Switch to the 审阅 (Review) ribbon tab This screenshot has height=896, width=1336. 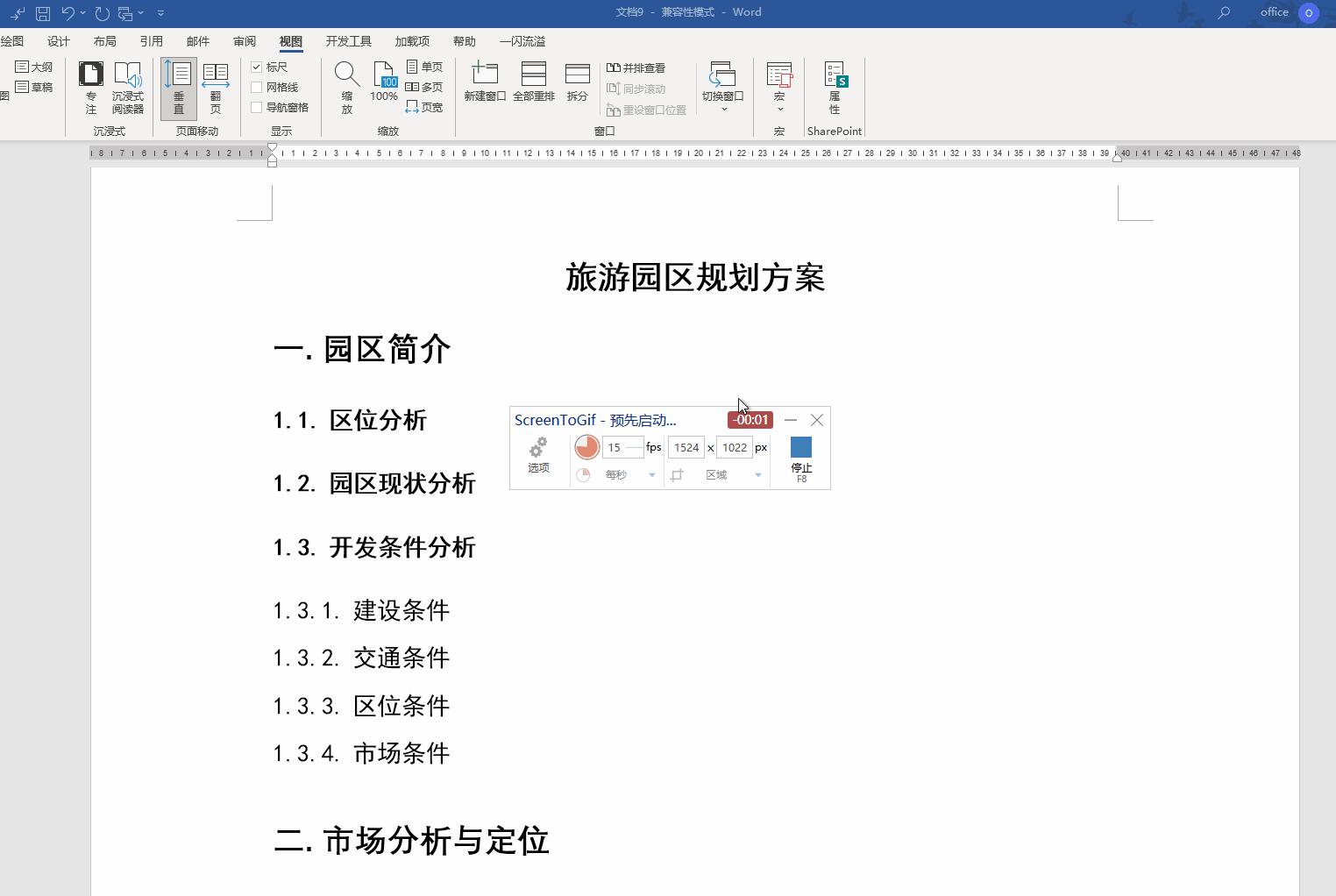pyautogui.click(x=245, y=40)
